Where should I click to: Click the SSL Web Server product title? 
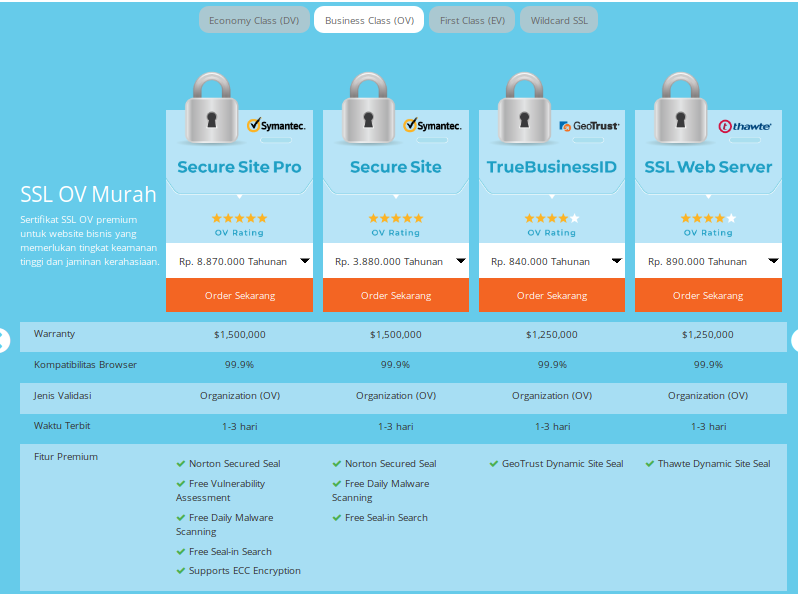[x=708, y=167]
